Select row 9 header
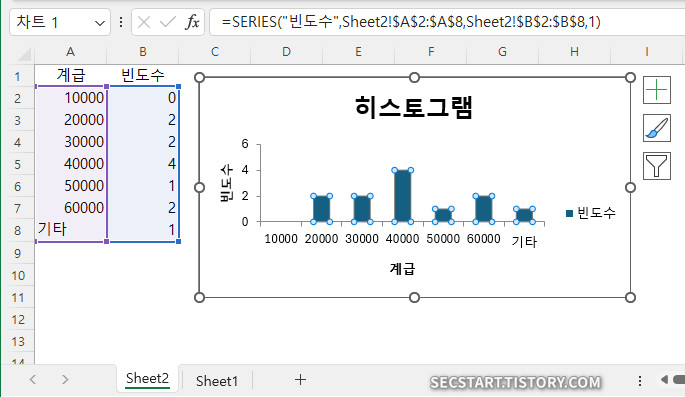The height and width of the screenshot is (397, 685). pos(17,253)
